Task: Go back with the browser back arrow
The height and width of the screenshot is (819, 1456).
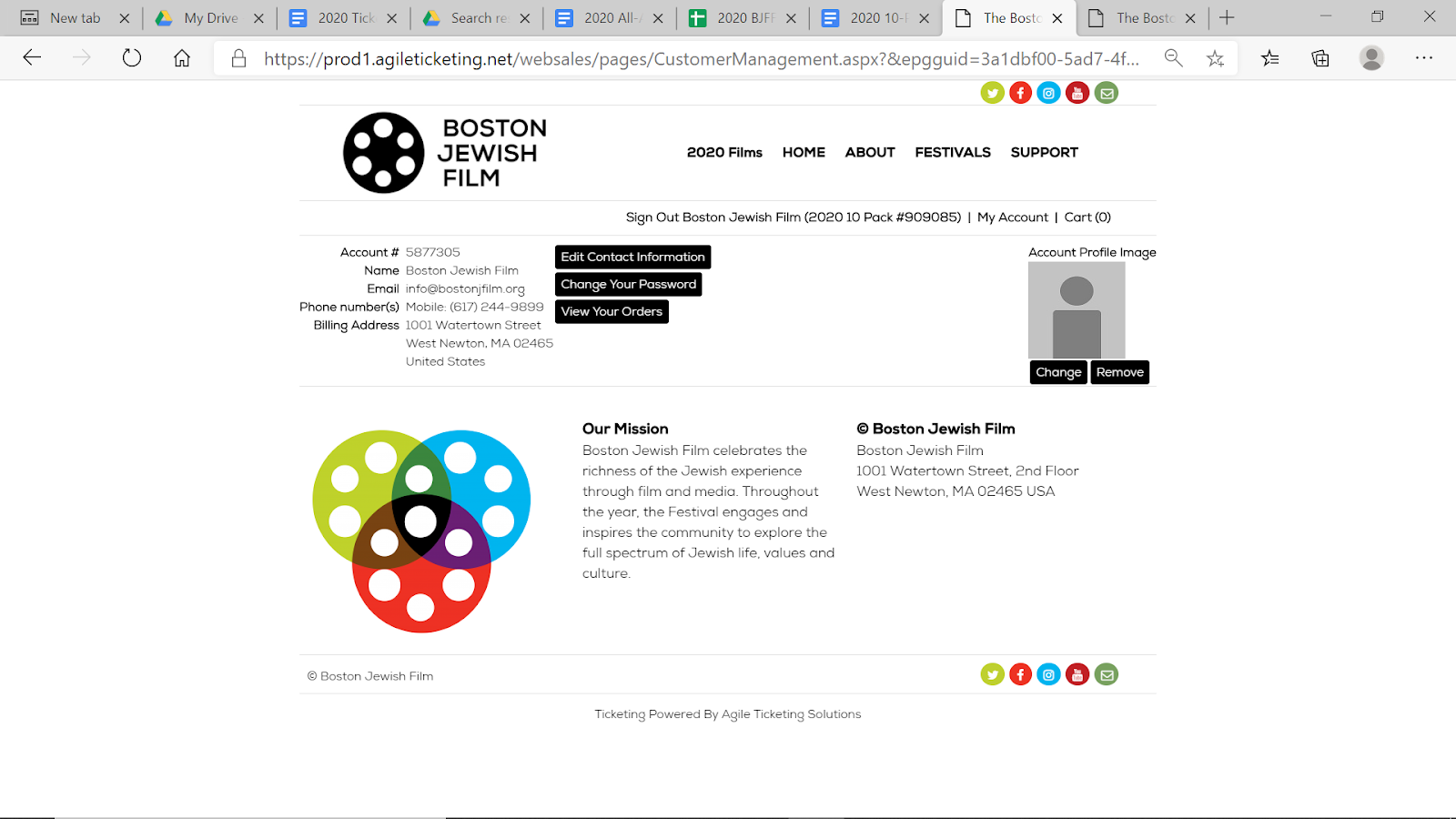Action: click(32, 58)
